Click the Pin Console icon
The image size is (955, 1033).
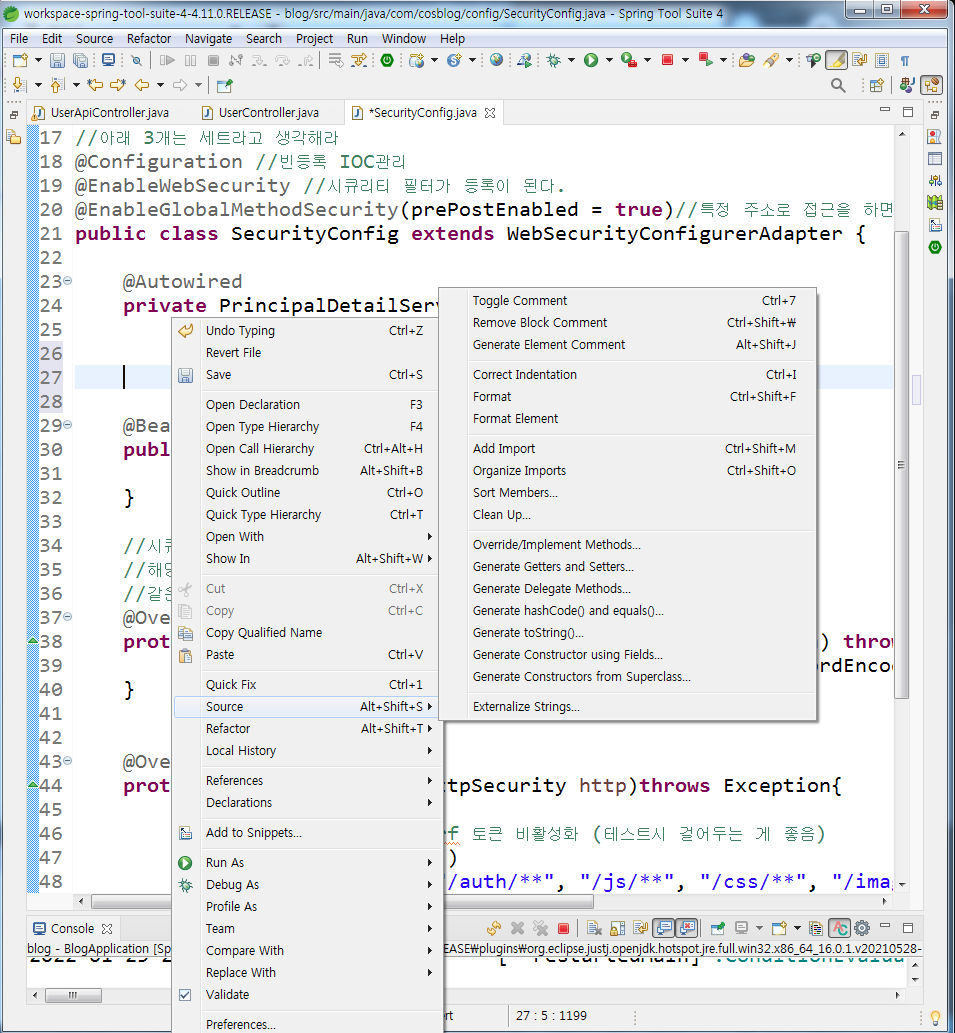pos(718,928)
